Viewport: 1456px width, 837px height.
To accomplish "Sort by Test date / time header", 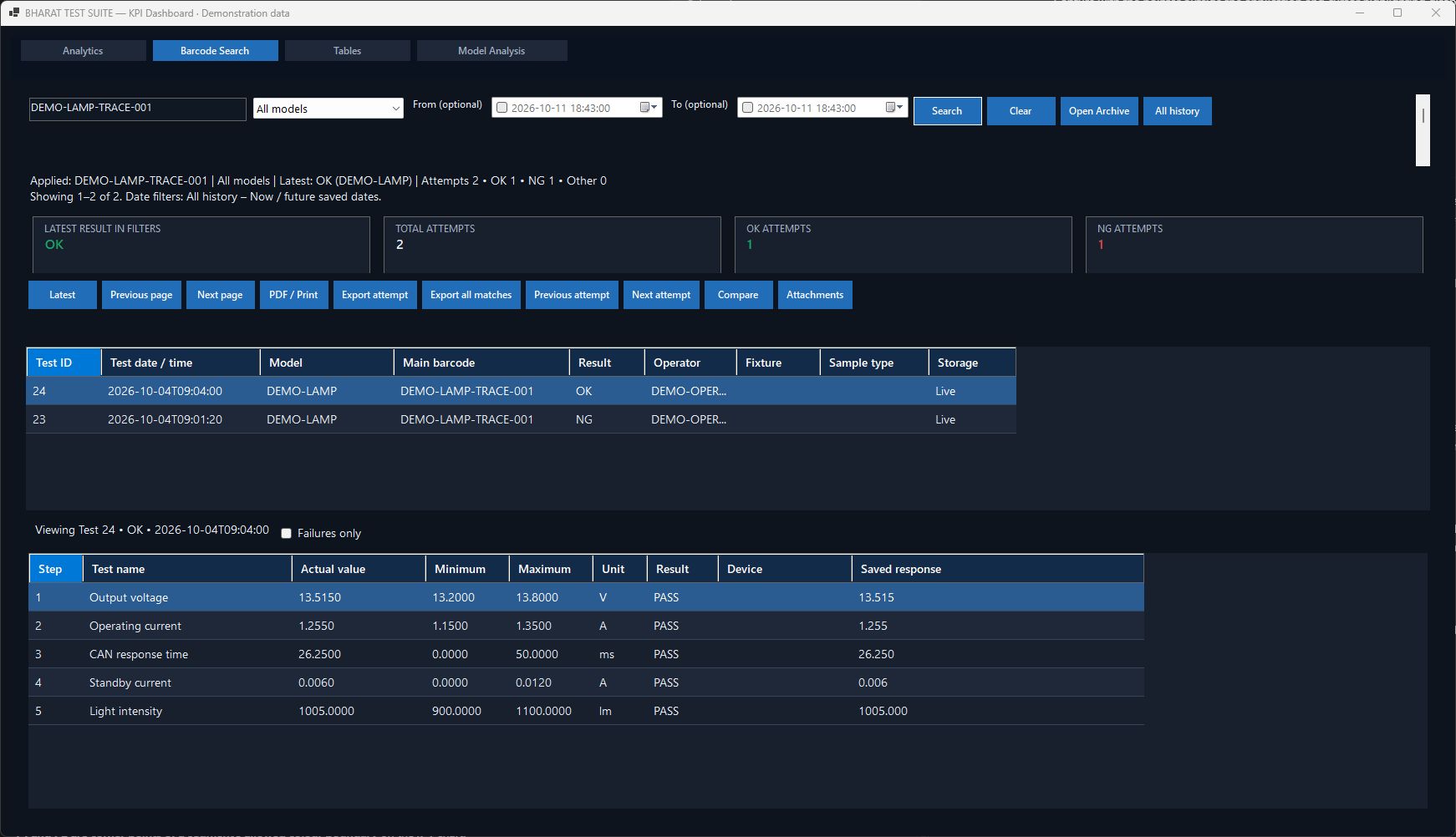I will [x=181, y=363].
